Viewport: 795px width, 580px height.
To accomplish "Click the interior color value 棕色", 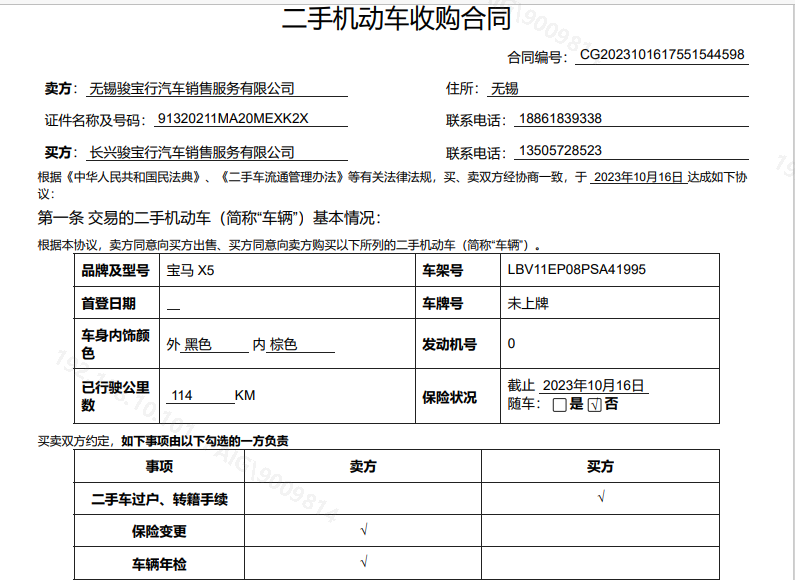I will tap(283, 345).
